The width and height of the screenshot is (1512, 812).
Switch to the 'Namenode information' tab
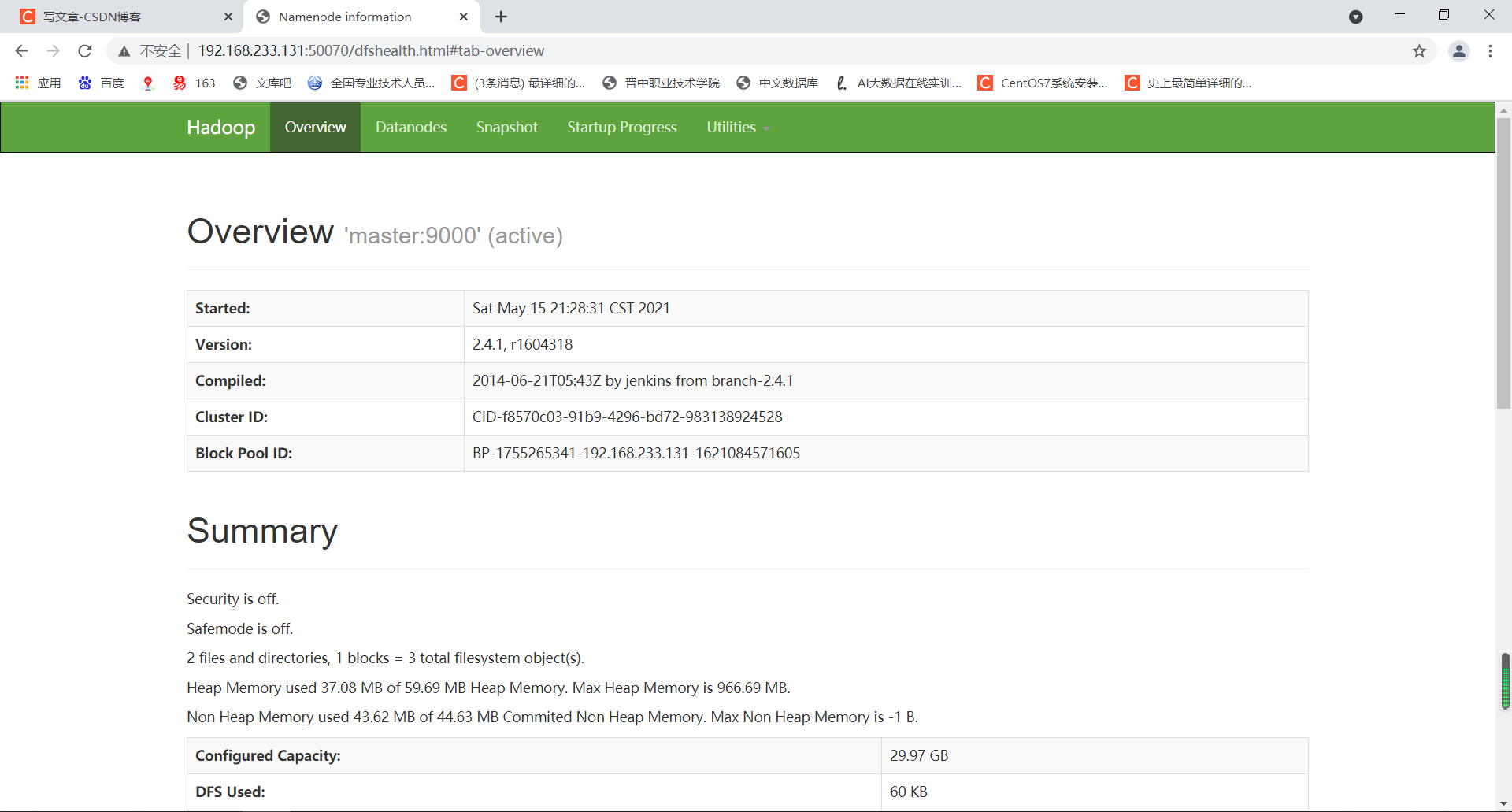[x=346, y=17]
